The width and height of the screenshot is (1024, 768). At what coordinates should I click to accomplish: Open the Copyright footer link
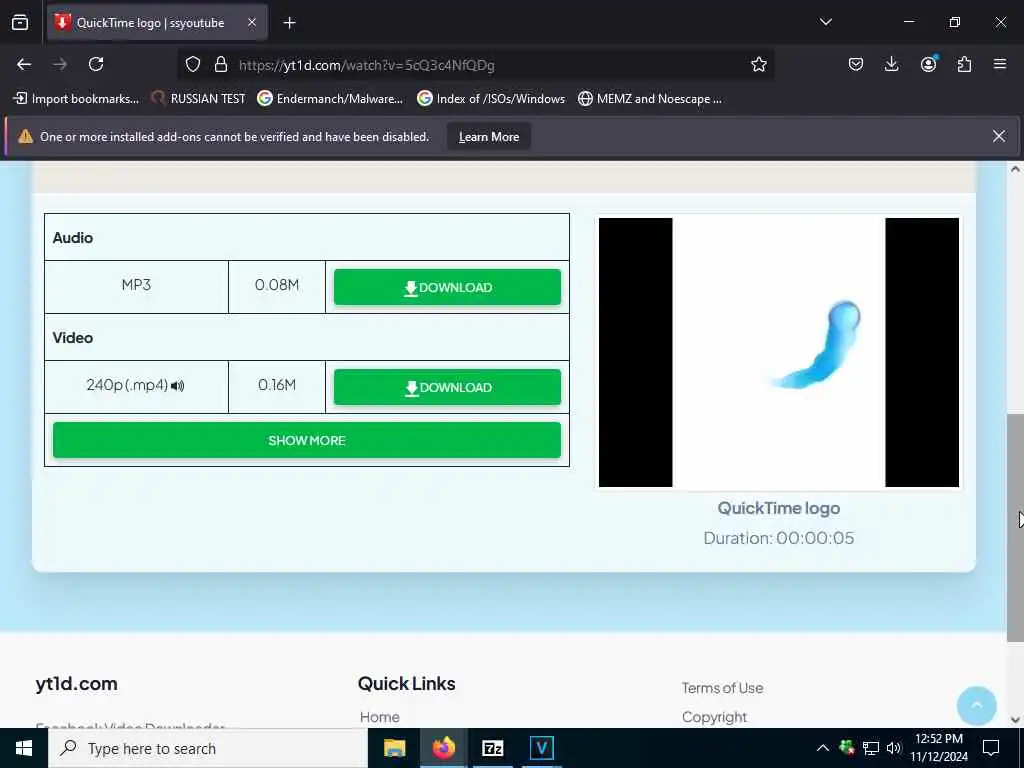point(714,717)
